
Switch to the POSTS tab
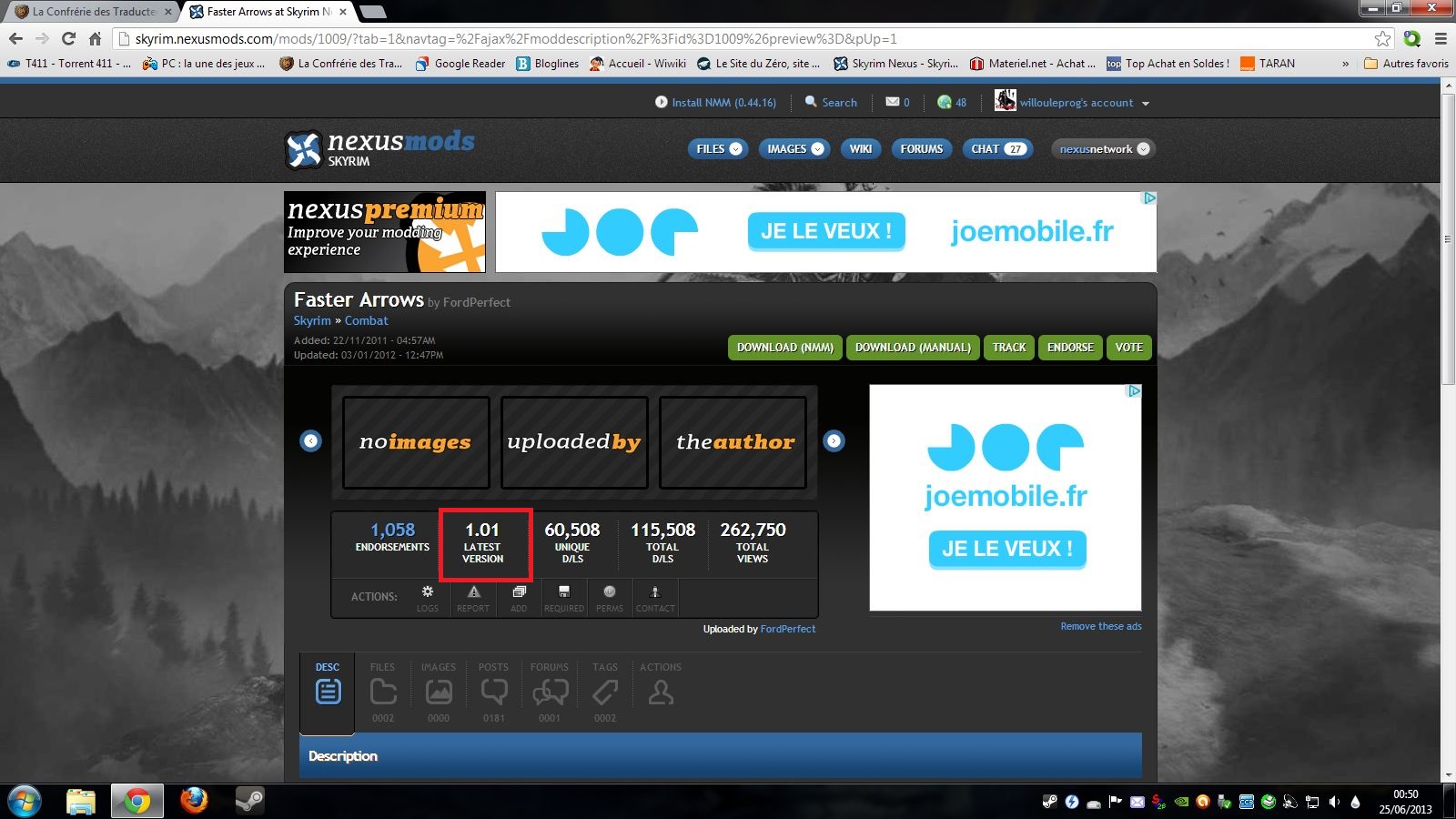coord(494,693)
